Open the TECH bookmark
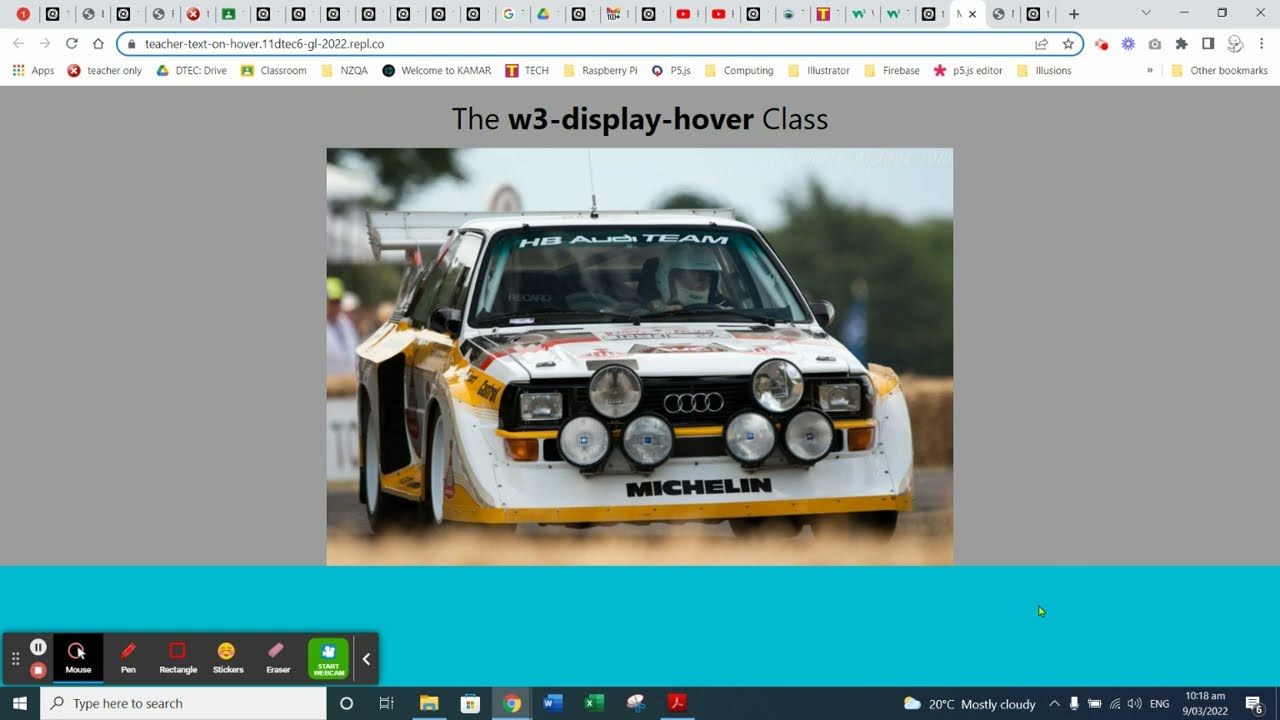 pos(527,71)
